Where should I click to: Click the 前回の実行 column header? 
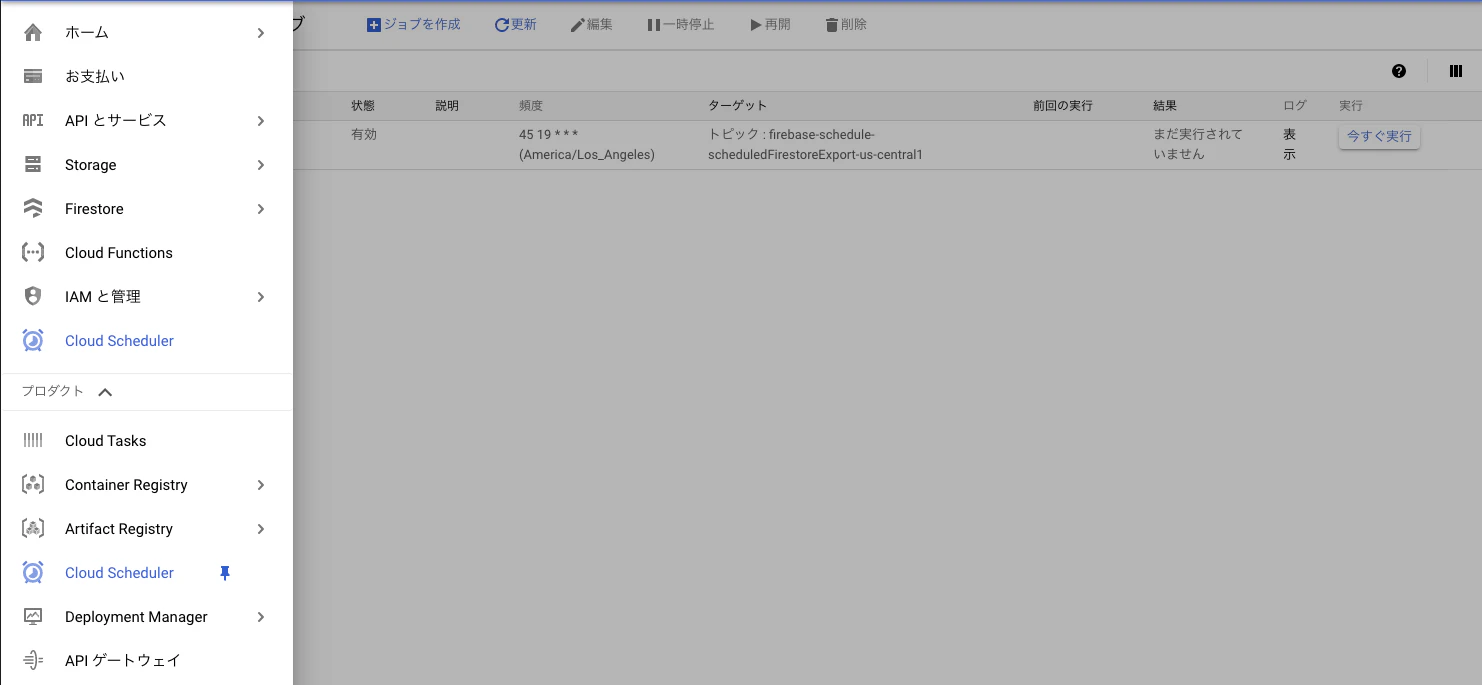tap(1063, 106)
